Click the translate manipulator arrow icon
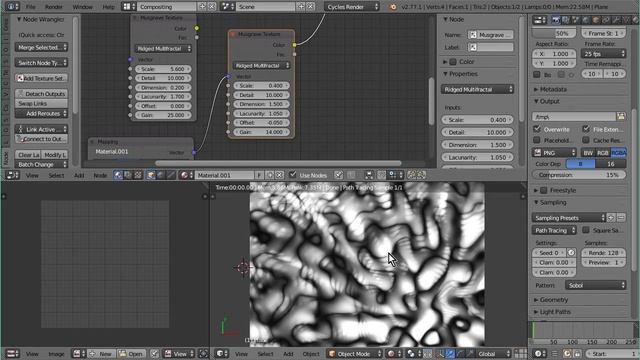 coord(450,353)
